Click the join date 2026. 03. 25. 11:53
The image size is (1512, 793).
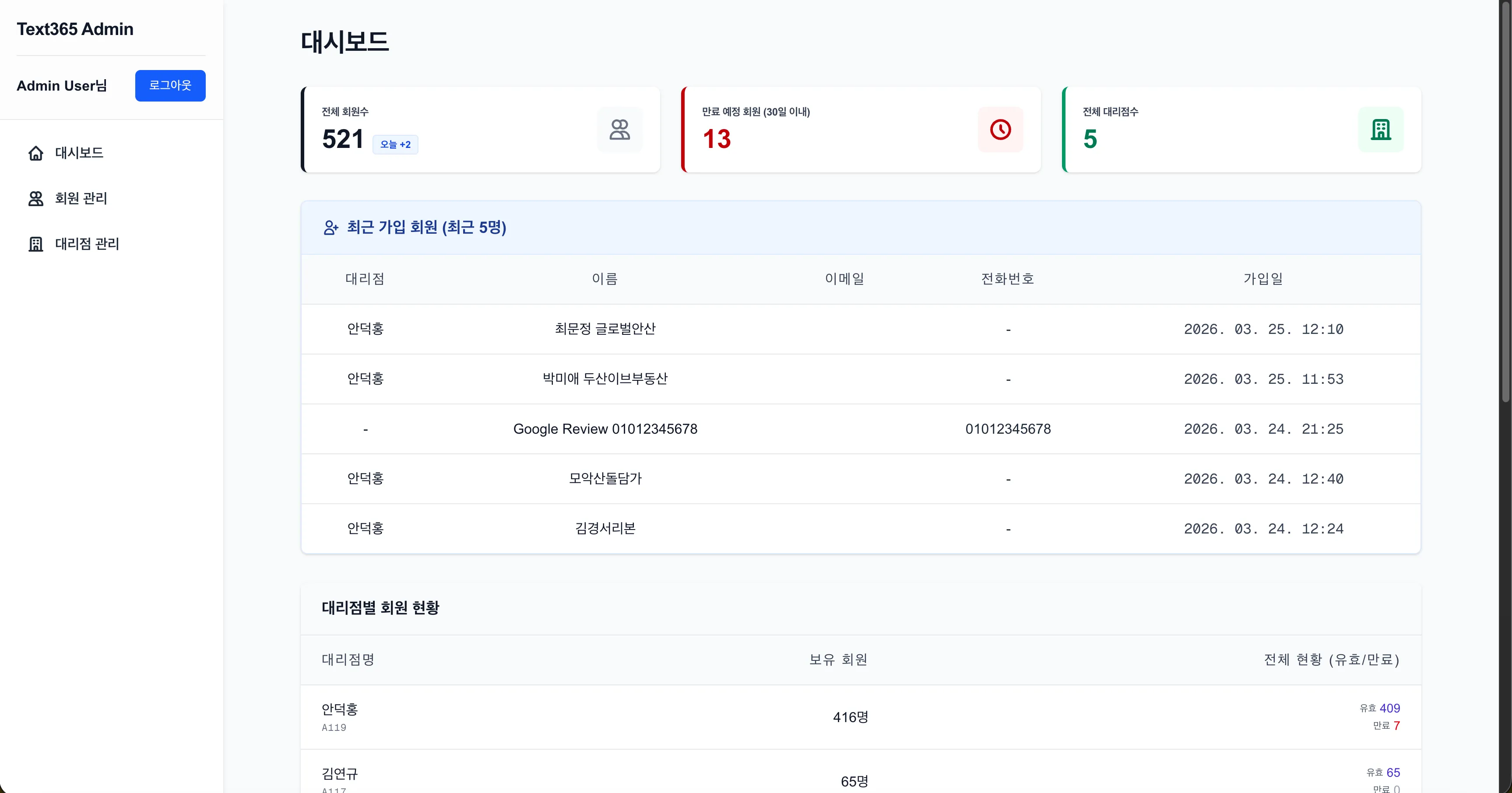tap(1263, 379)
